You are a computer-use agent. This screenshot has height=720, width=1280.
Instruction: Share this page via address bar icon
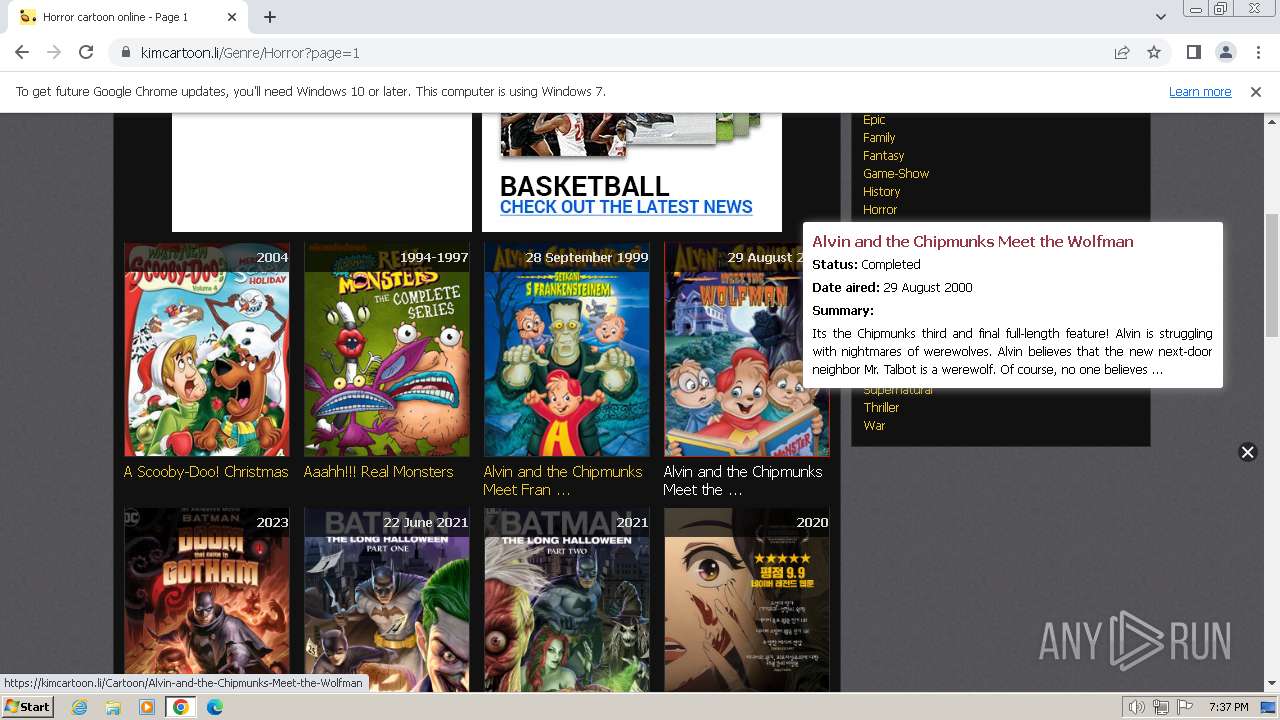click(1122, 52)
